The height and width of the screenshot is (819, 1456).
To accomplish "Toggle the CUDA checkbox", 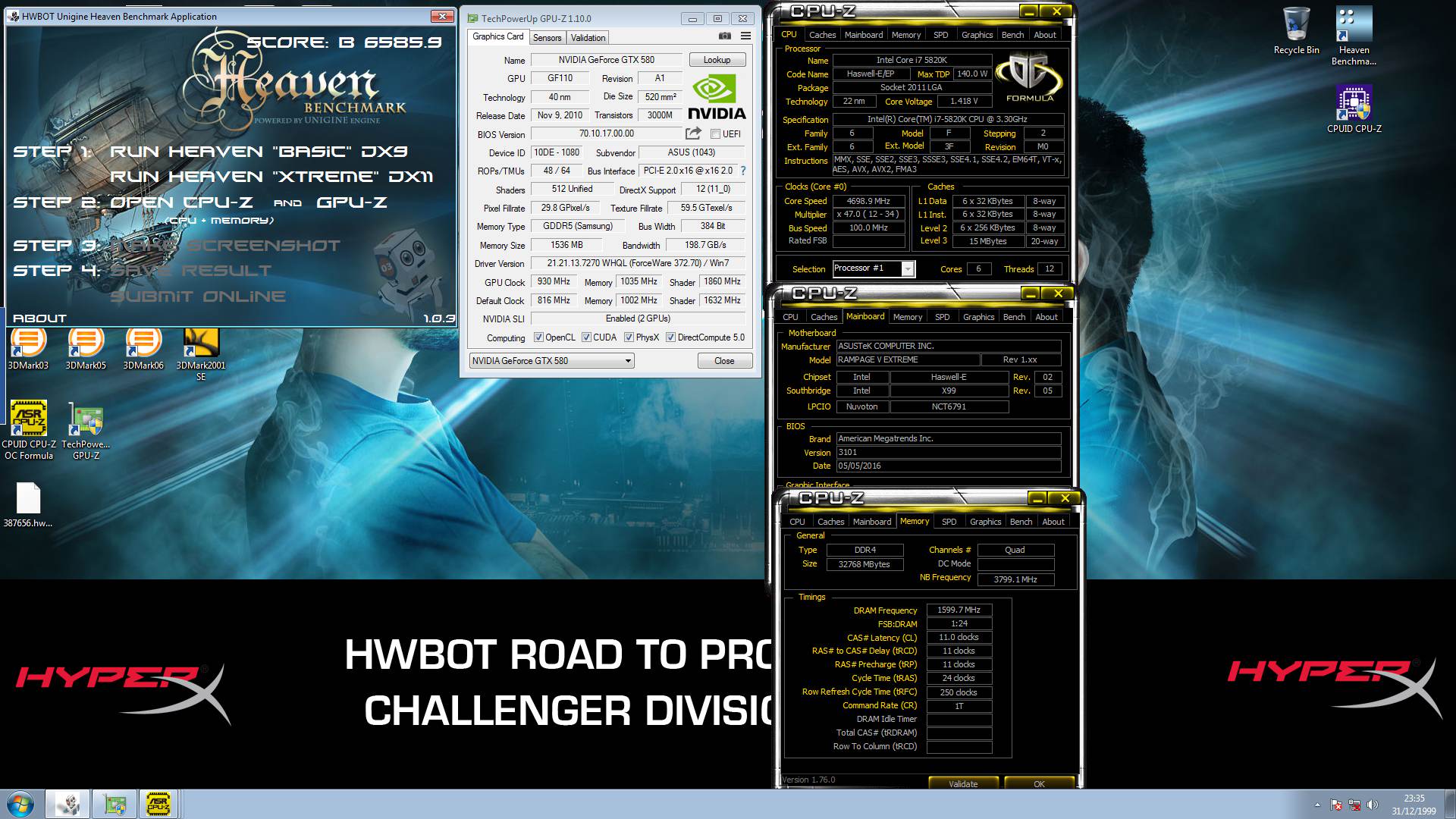I will tap(586, 337).
